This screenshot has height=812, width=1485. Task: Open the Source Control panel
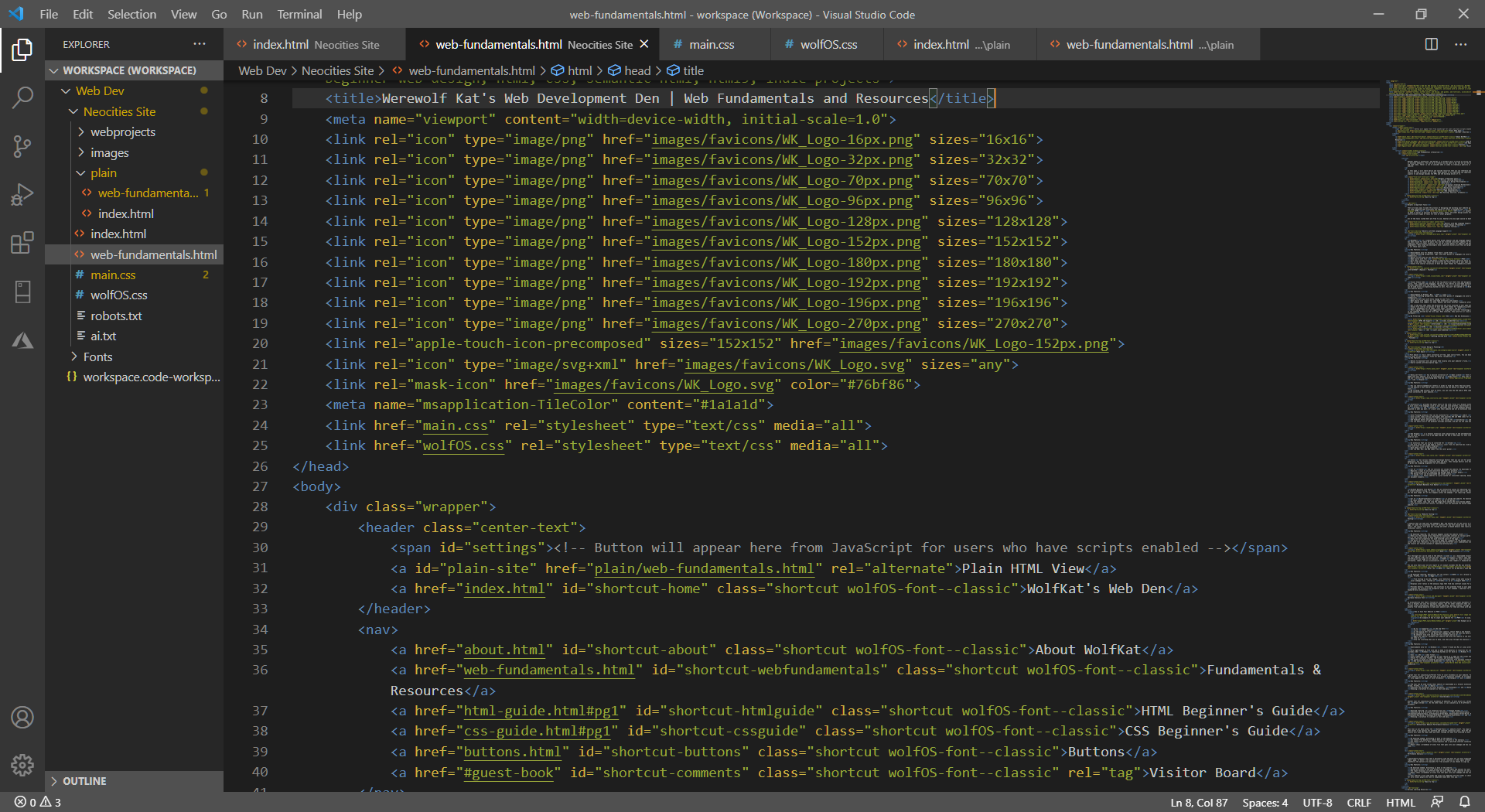pos(22,146)
